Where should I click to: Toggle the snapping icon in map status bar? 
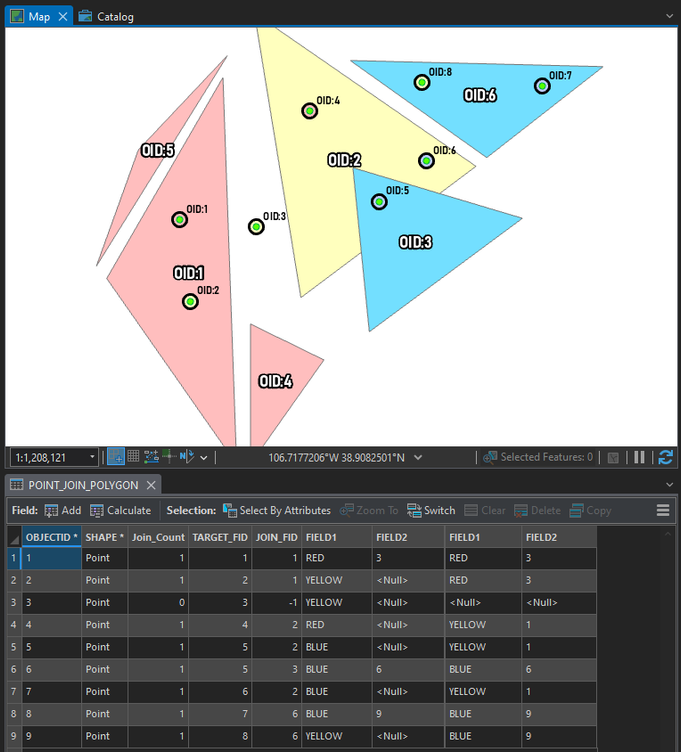[116, 457]
